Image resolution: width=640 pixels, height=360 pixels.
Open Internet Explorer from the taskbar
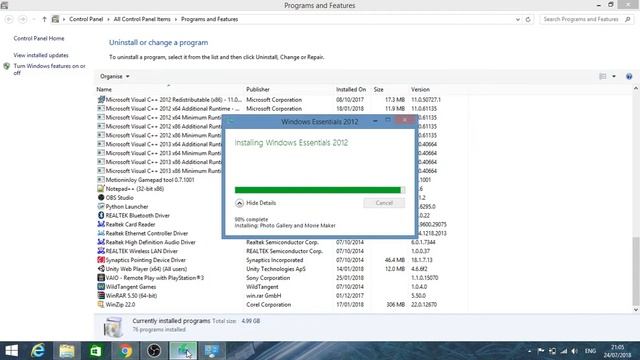pos(38,351)
